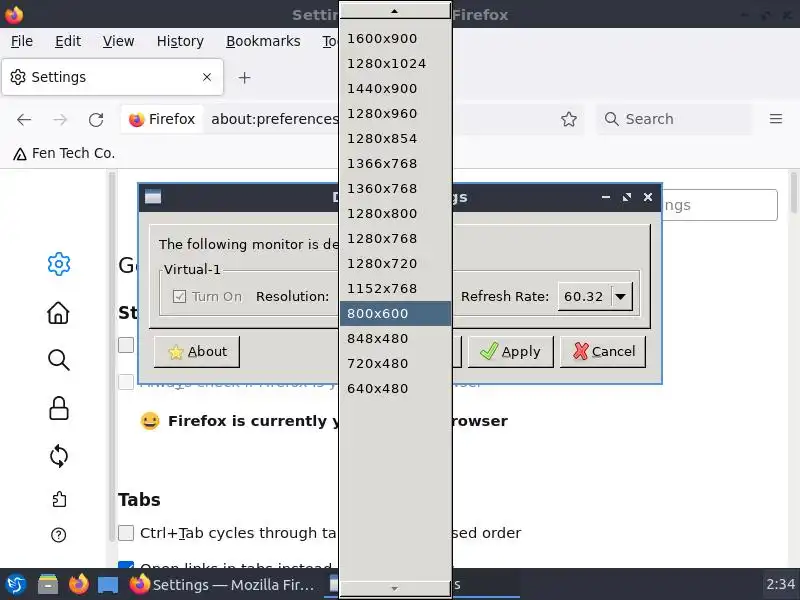Click the Firefox page vertical scrollbar
The height and width of the screenshot is (600, 800).
point(794,193)
